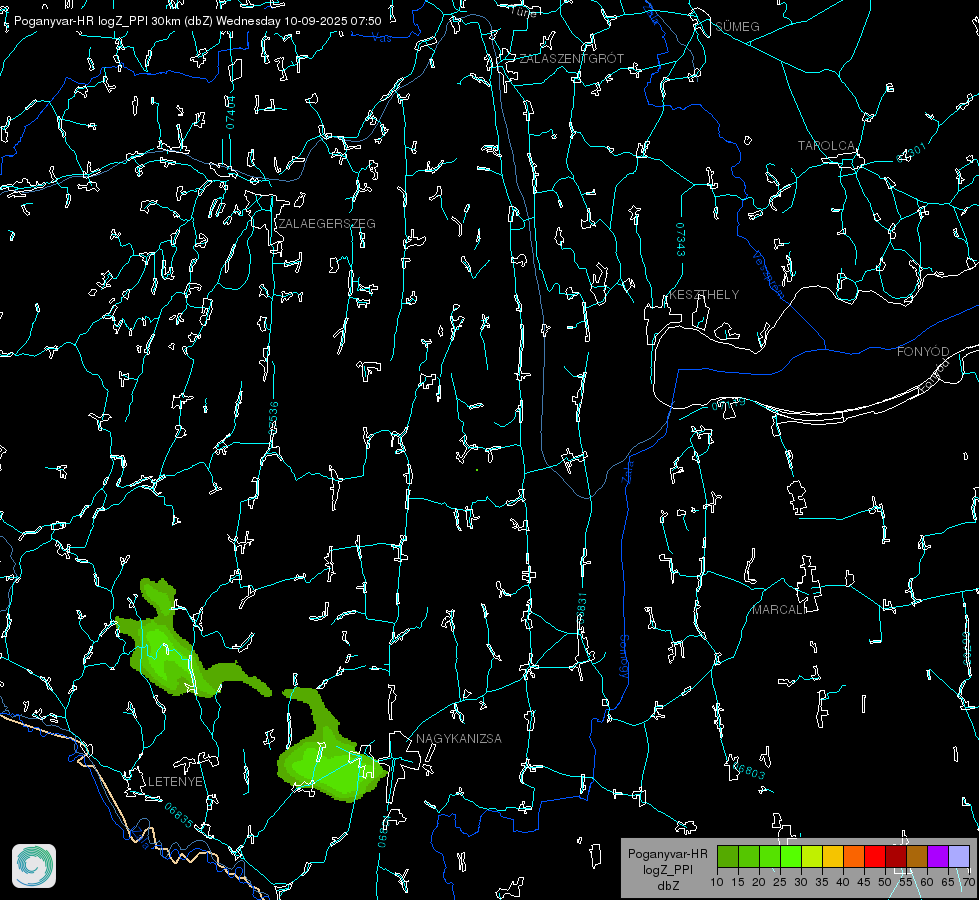Click the radar title text with timestamp
This screenshot has width=979, height=900.
(x=197, y=21)
